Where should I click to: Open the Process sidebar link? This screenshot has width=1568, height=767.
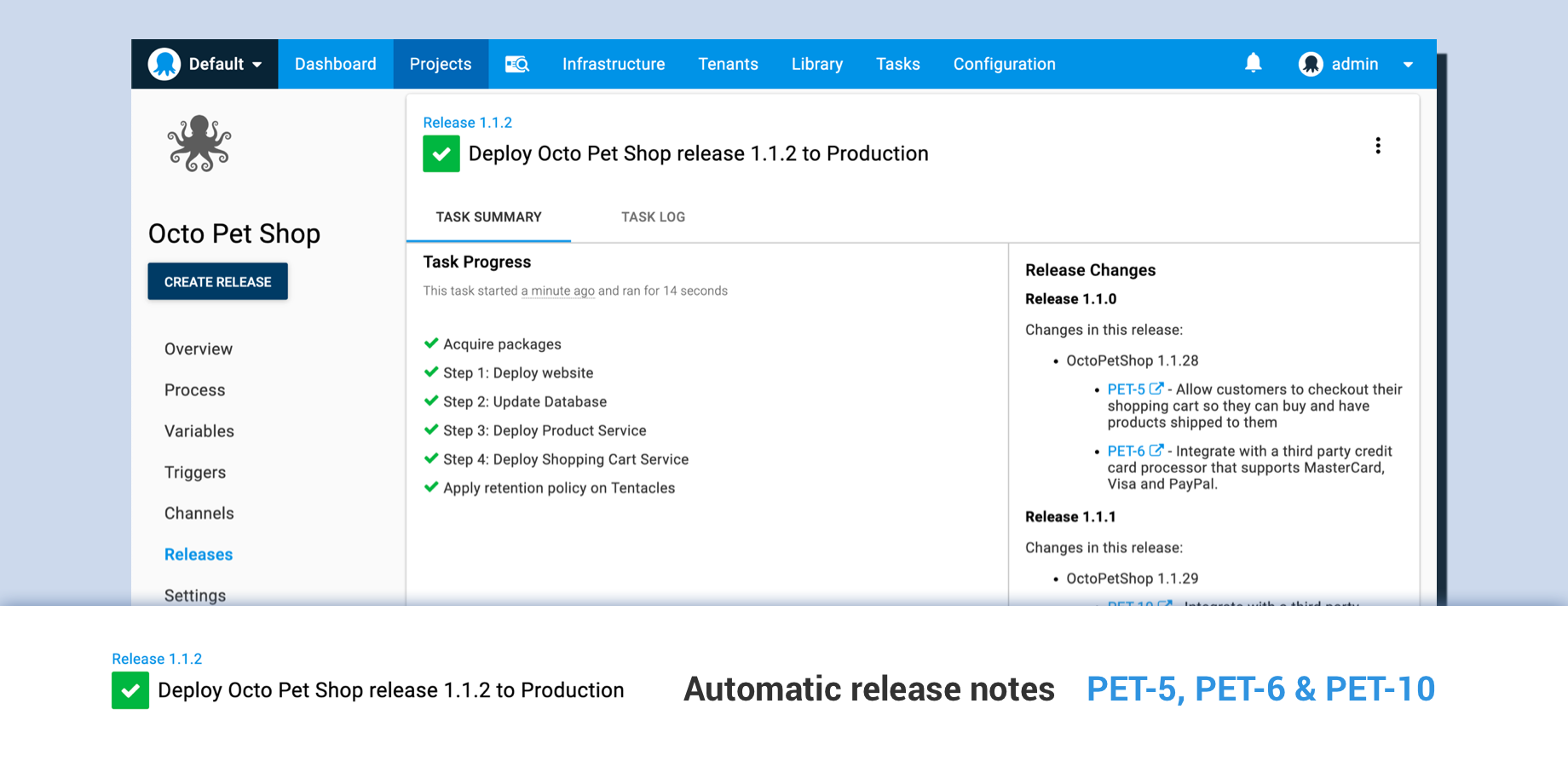[x=195, y=390]
